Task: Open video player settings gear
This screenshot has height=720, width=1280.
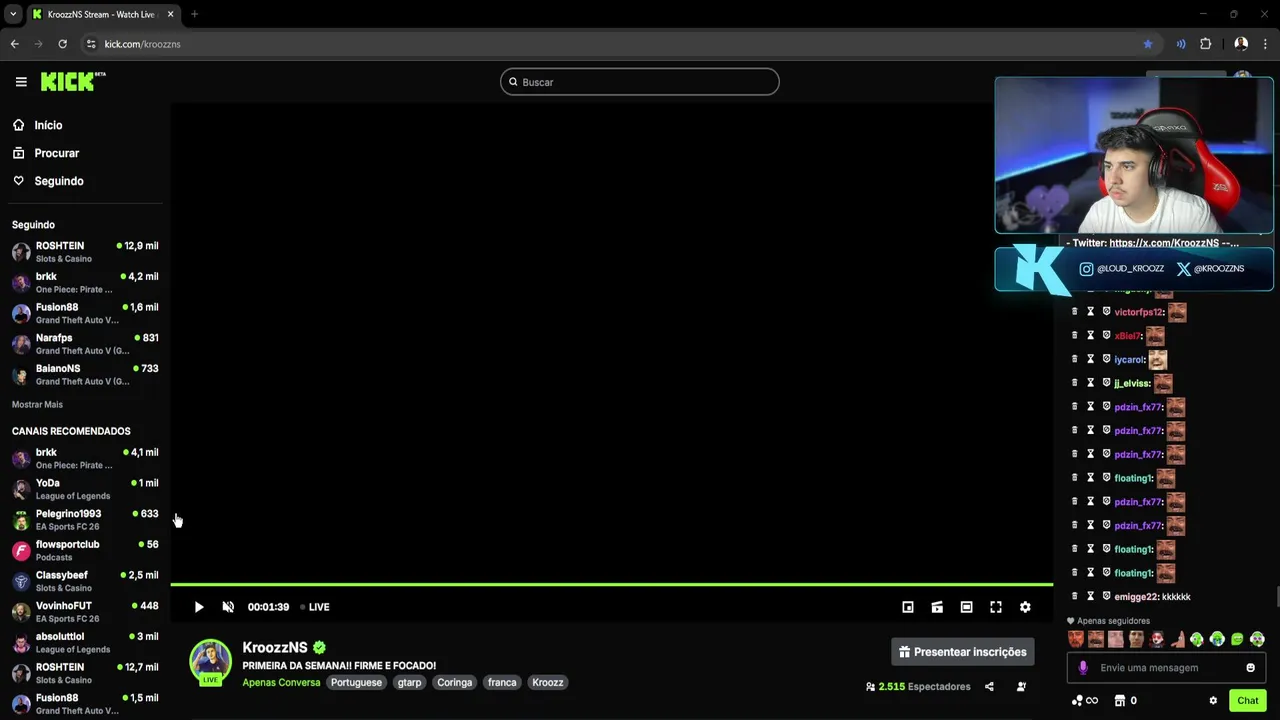Action: click(x=1025, y=607)
